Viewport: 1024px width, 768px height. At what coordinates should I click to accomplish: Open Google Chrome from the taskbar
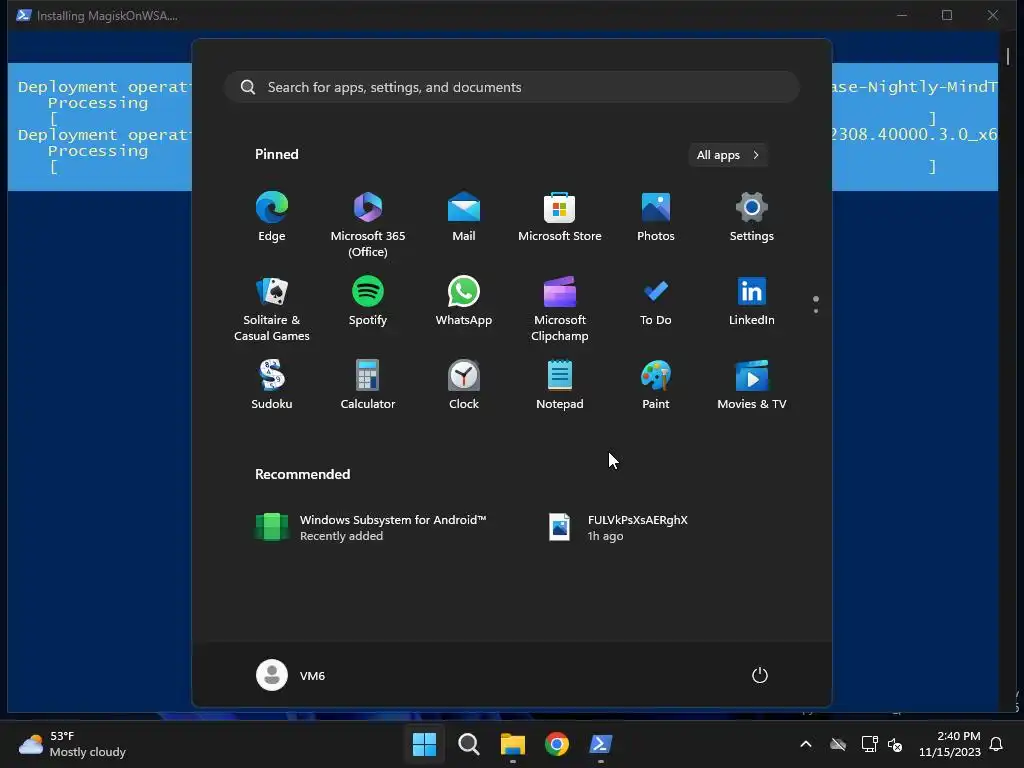point(557,744)
